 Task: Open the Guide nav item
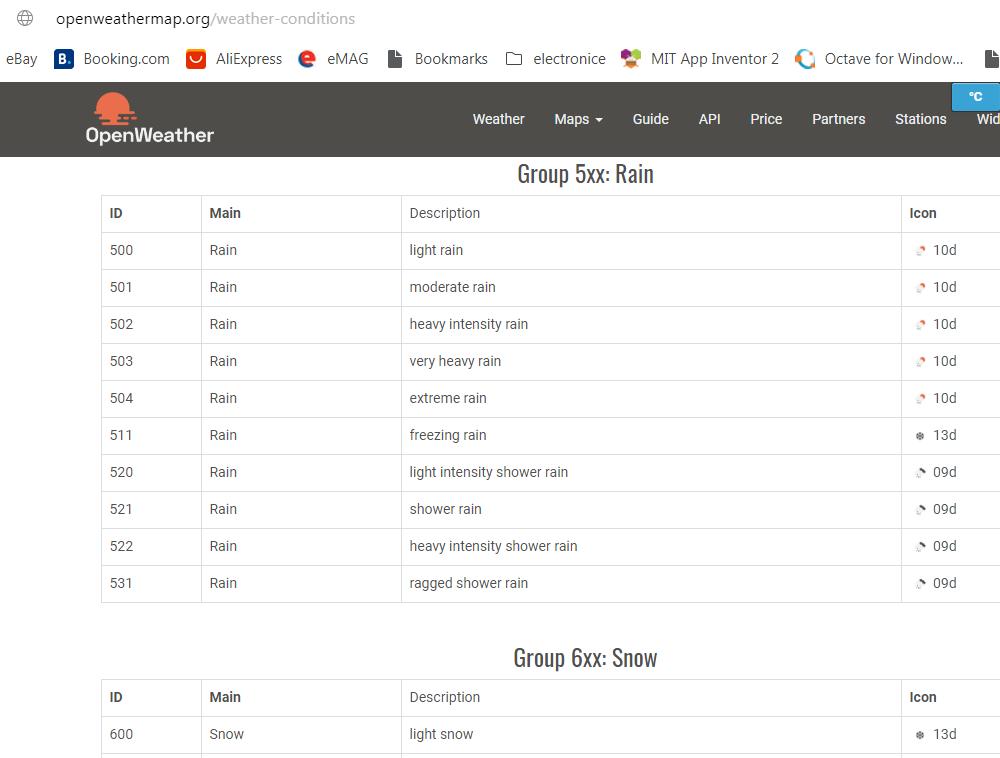click(x=651, y=119)
